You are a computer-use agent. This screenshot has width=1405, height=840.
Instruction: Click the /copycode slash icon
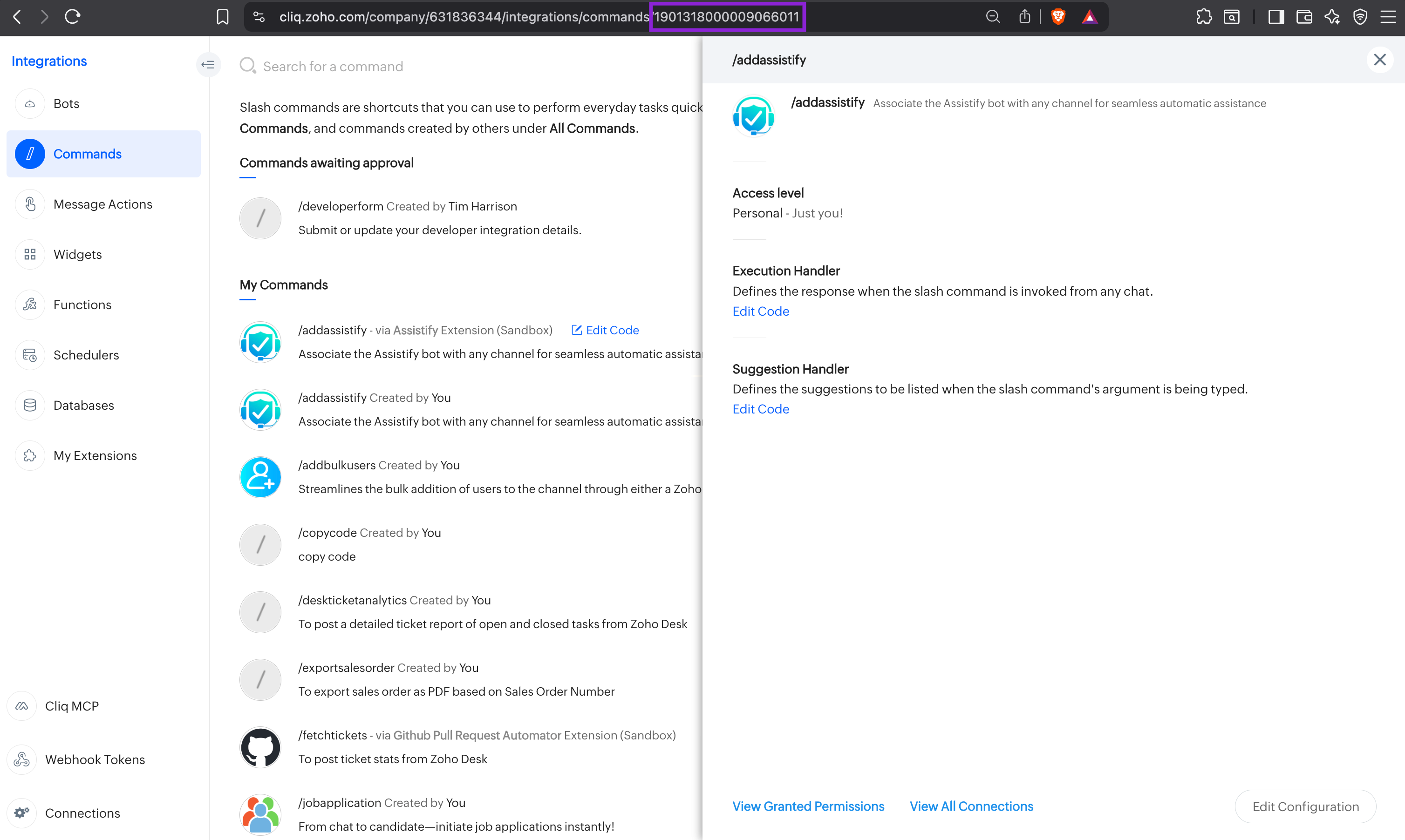click(x=260, y=544)
